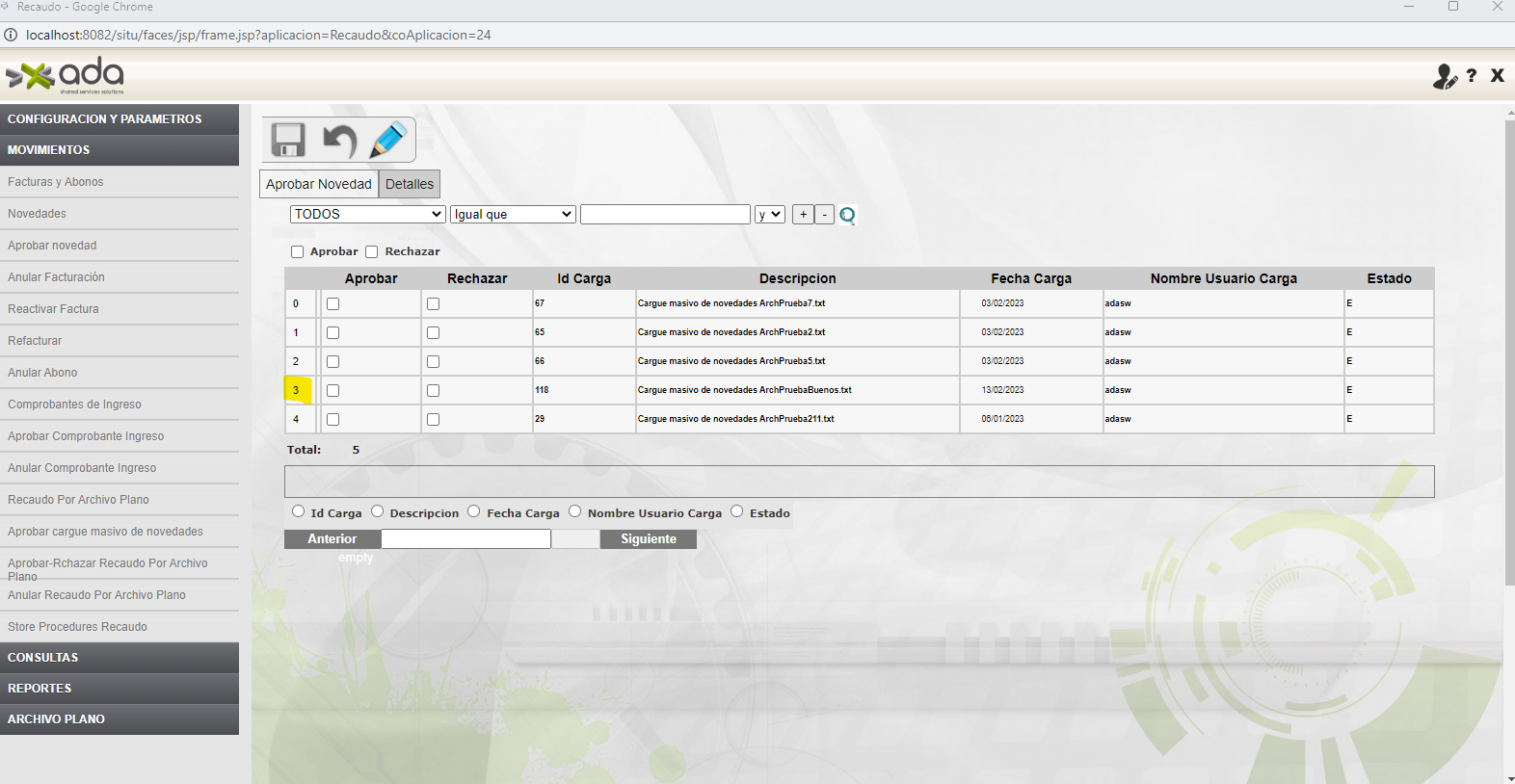Click the plus add filter button
1515x784 pixels.
tap(803, 215)
